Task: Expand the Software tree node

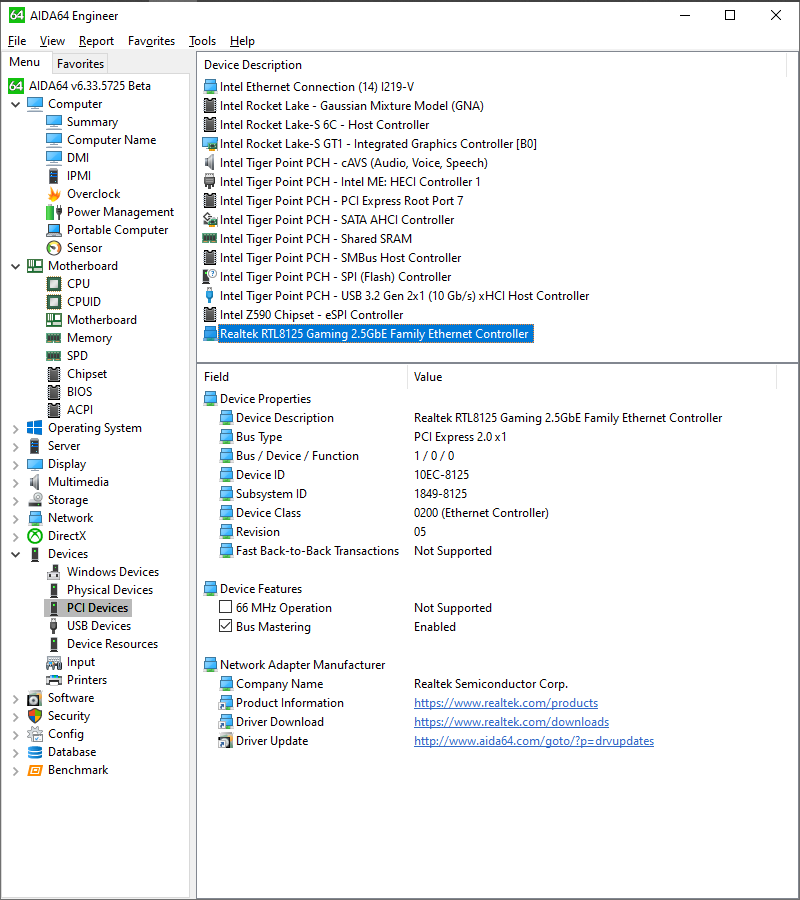Action: pos(16,699)
